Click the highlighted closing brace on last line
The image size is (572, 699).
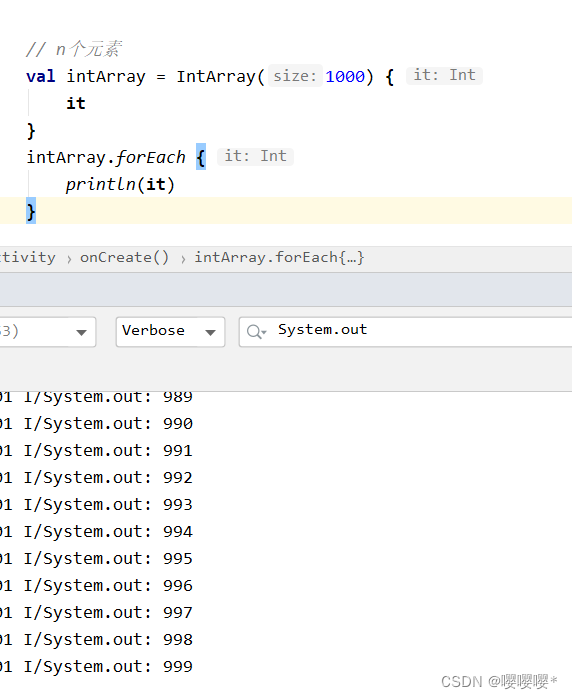click(31, 211)
